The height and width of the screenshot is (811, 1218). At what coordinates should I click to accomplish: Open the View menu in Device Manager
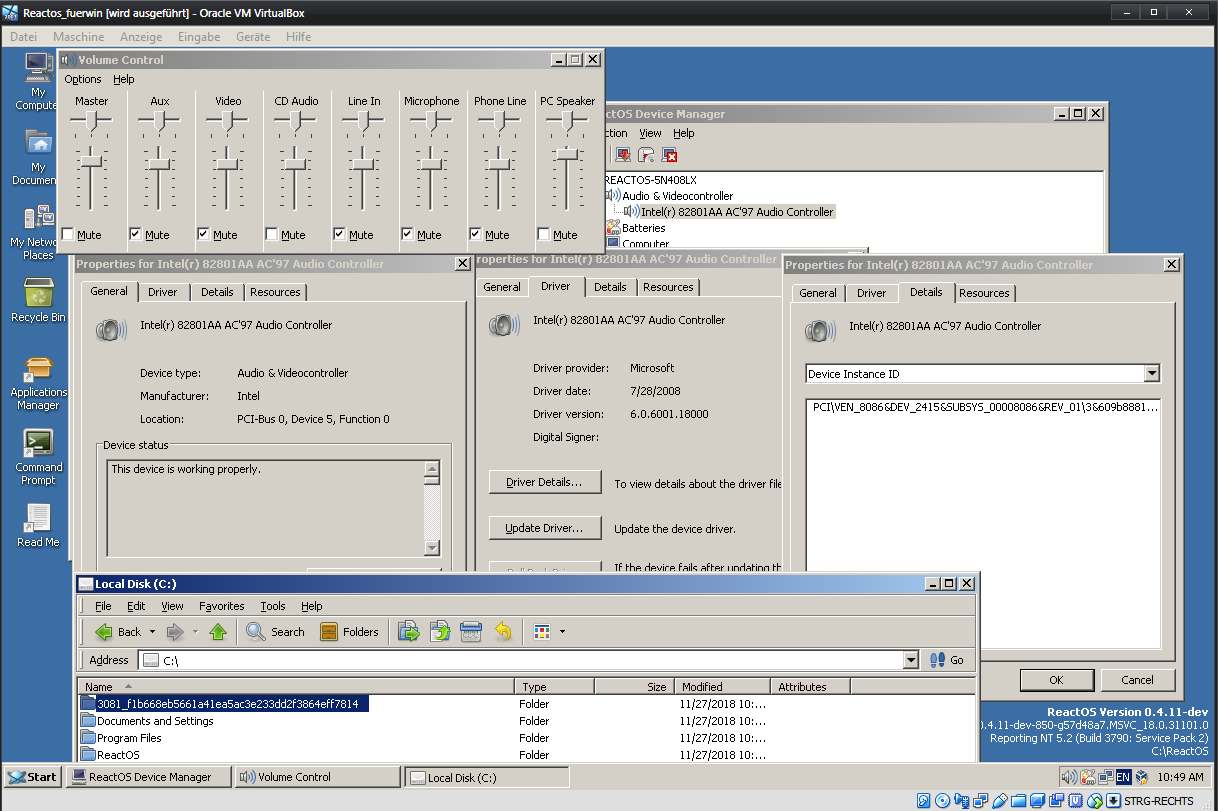(x=650, y=133)
